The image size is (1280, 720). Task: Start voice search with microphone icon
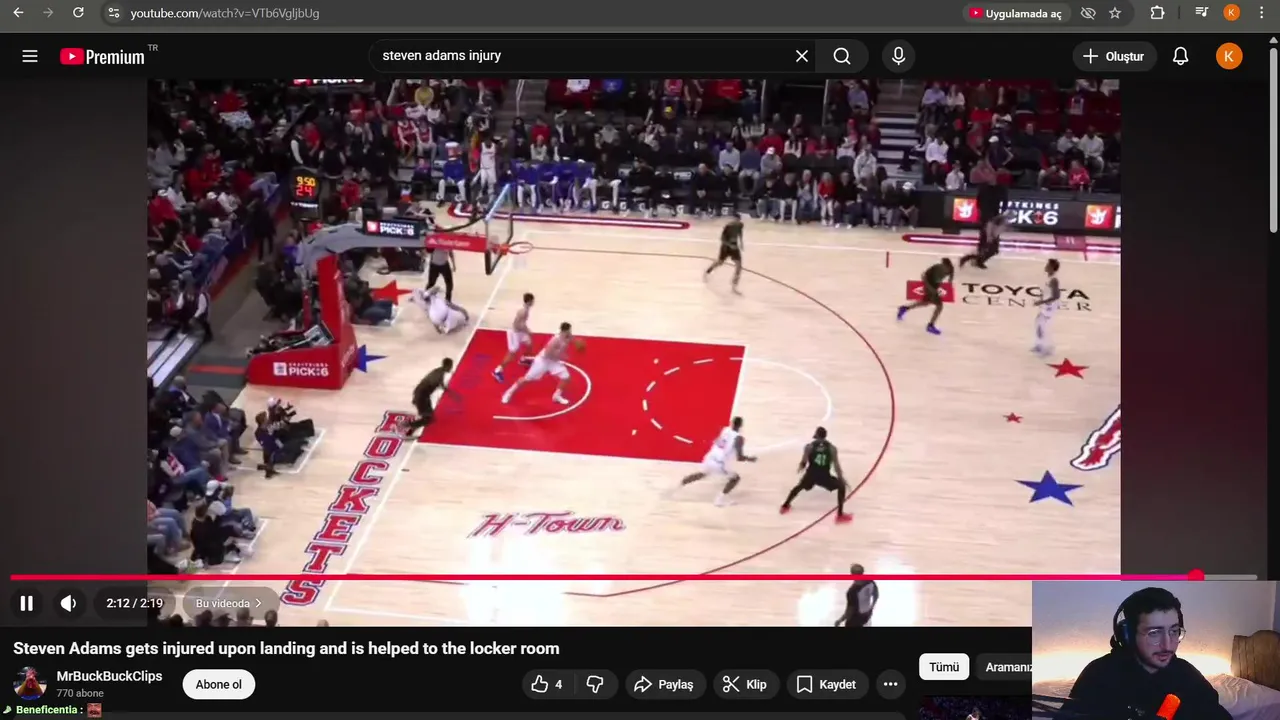(898, 56)
